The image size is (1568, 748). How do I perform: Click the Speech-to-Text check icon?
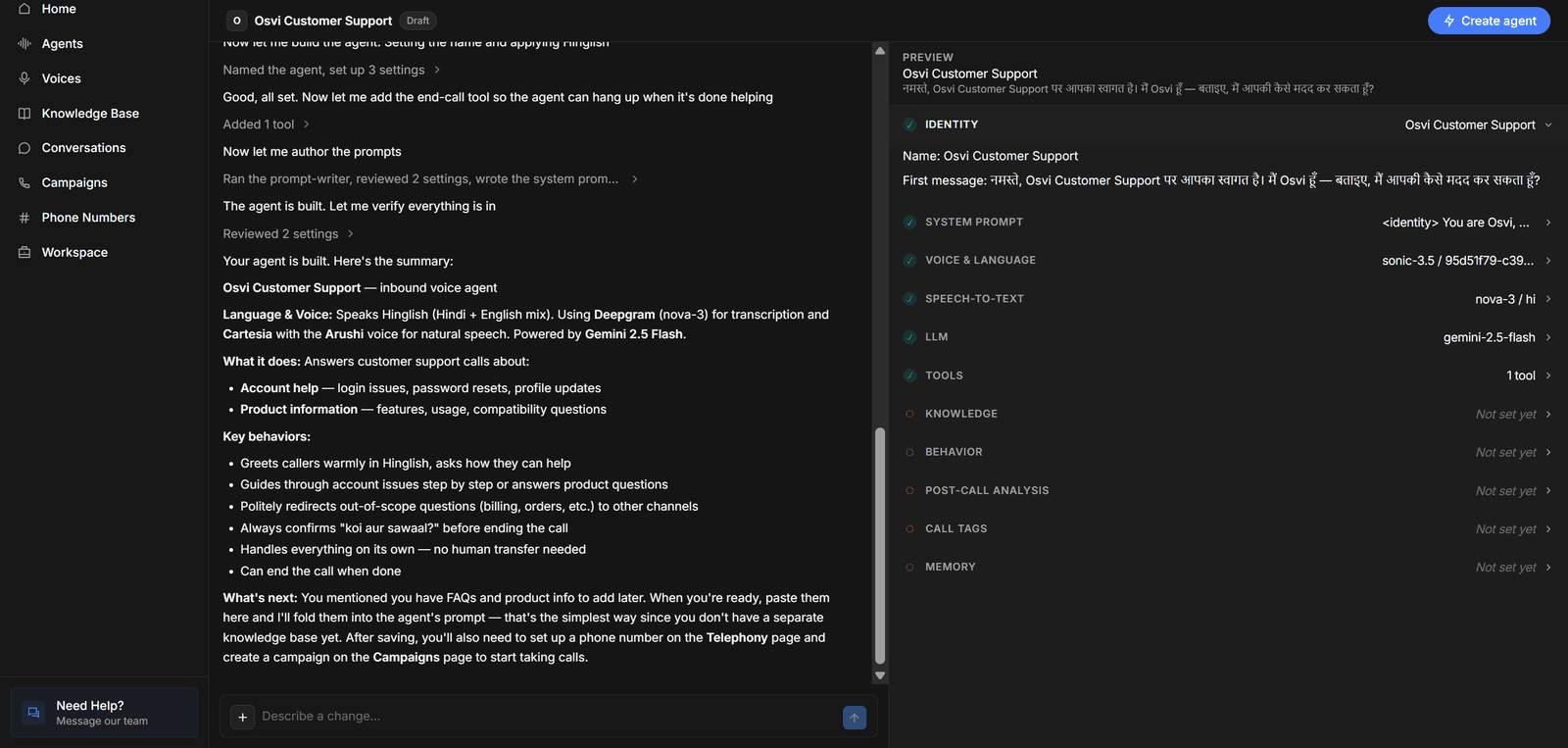(x=909, y=298)
